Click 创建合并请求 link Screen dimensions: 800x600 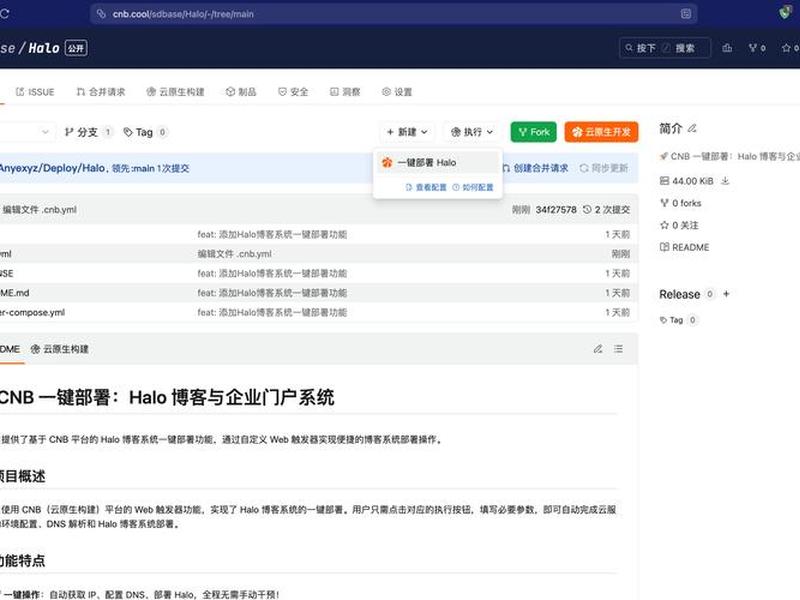(535, 168)
